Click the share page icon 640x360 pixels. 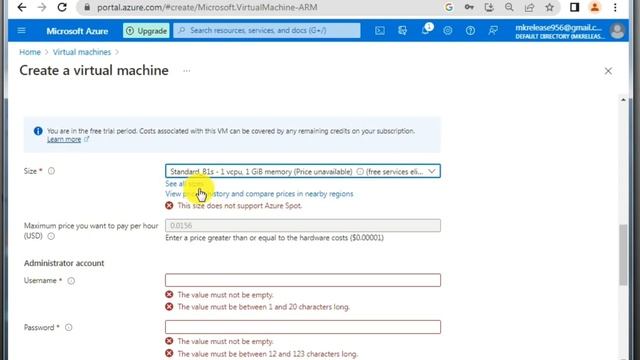(529, 7)
